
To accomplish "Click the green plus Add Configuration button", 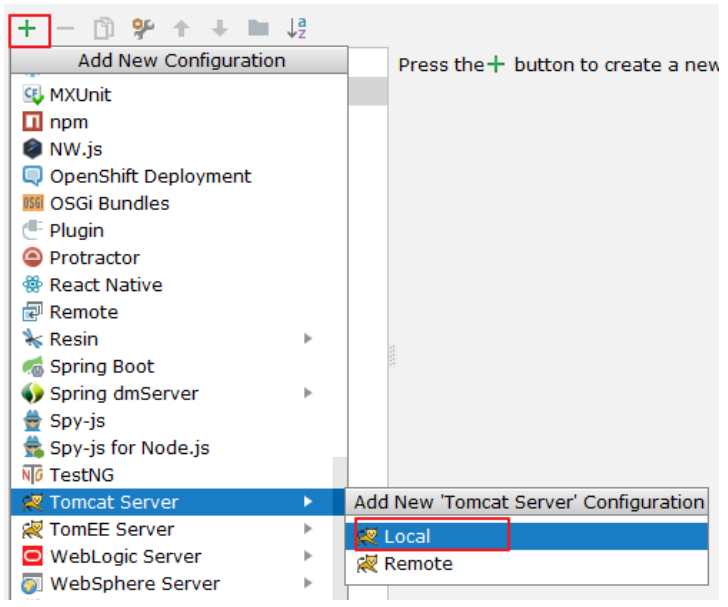I will pos(27,29).
